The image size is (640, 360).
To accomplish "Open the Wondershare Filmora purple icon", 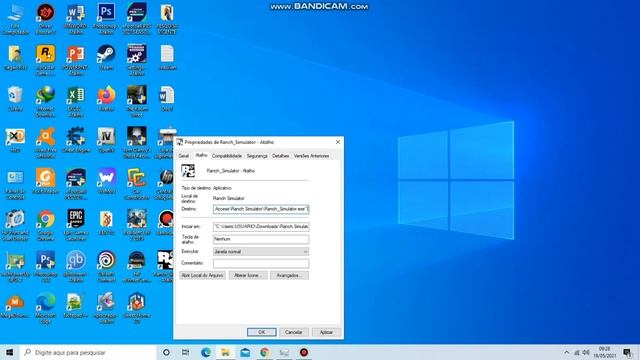I will pos(106,181).
